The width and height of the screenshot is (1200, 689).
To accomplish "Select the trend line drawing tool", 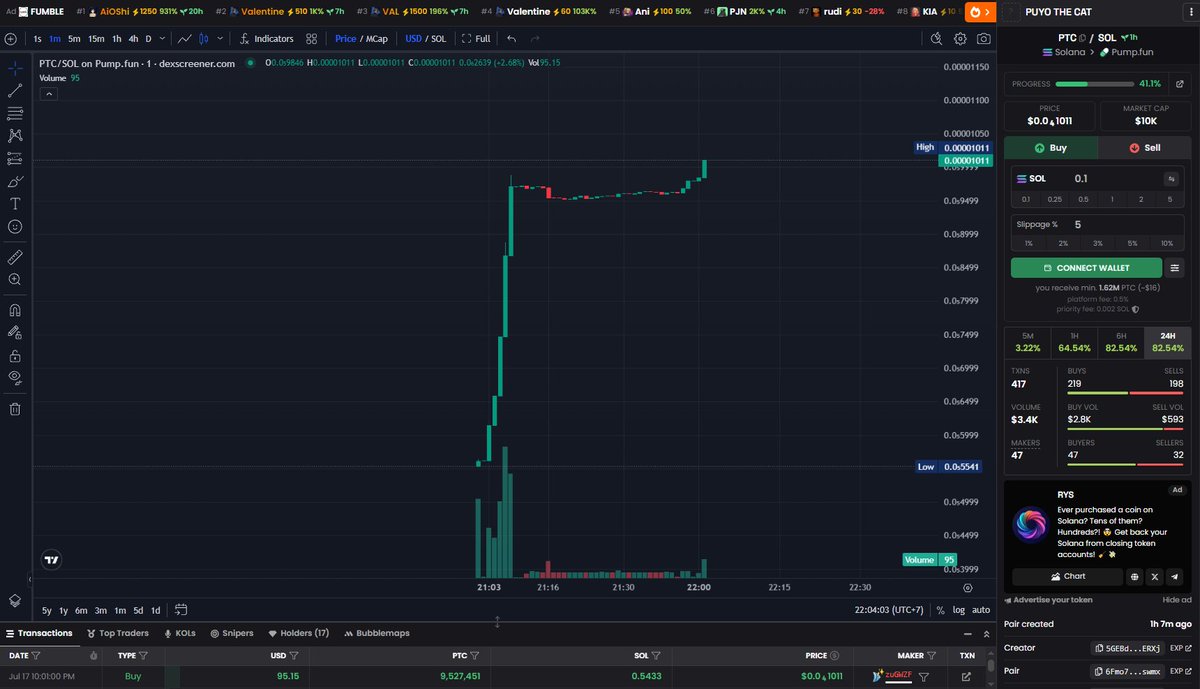I will tap(15, 91).
